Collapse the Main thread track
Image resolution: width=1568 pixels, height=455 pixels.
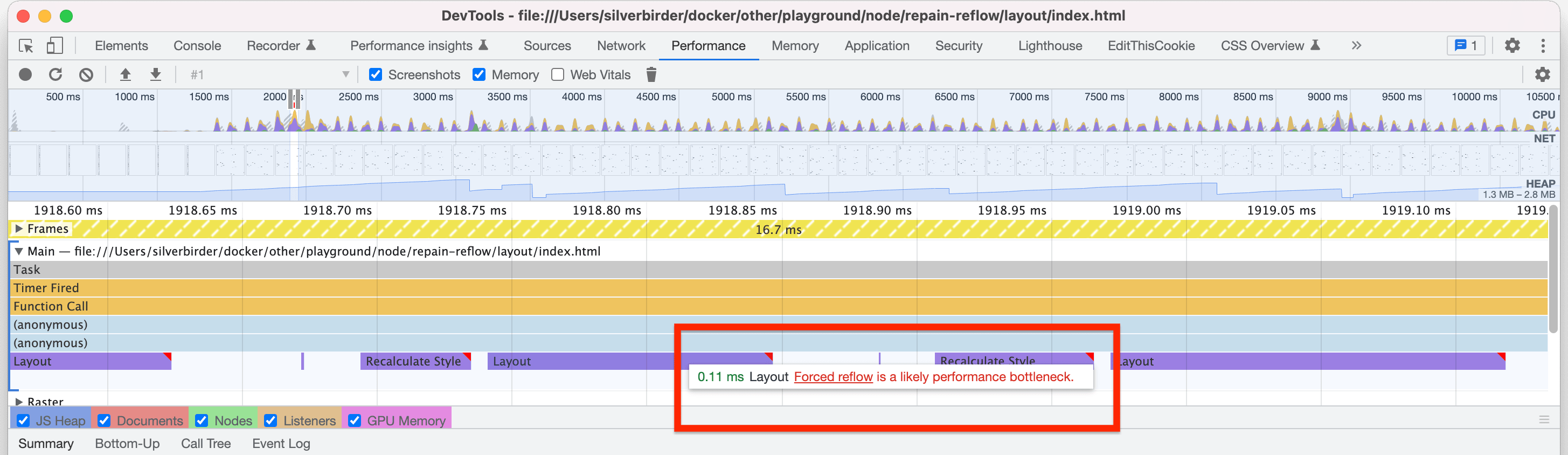[19, 252]
